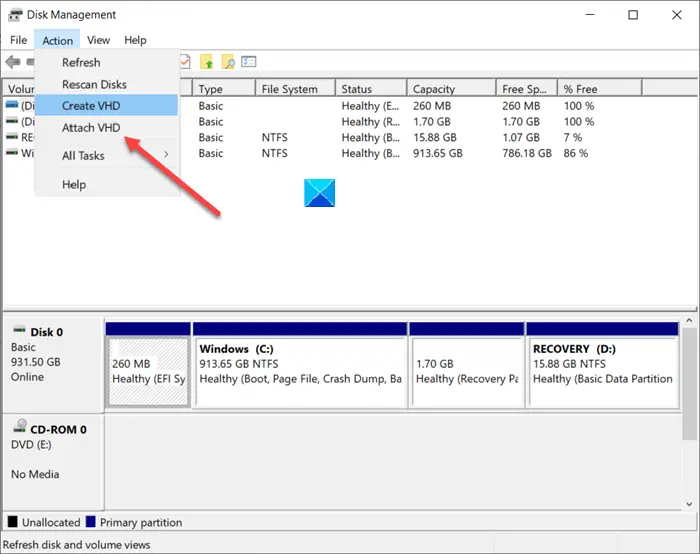
Task: Click the NTFS cell in the 15.88 GB row
Action: point(275,137)
